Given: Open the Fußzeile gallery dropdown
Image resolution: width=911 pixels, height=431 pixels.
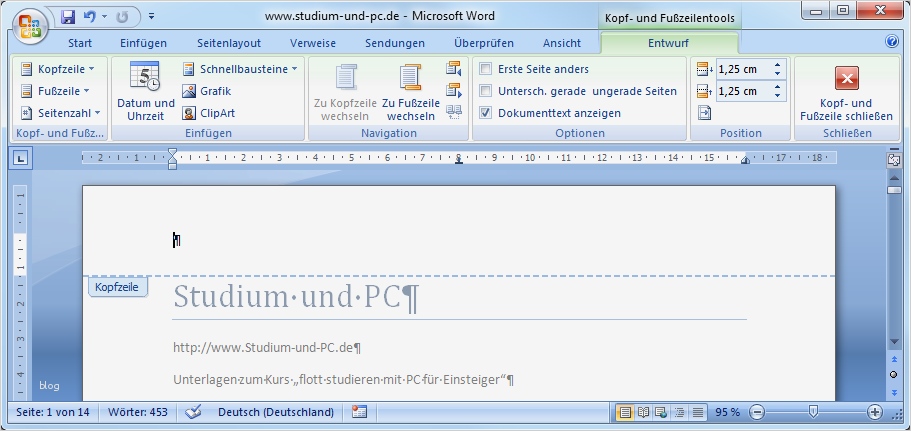Looking at the screenshot, I should coord(55,91).
